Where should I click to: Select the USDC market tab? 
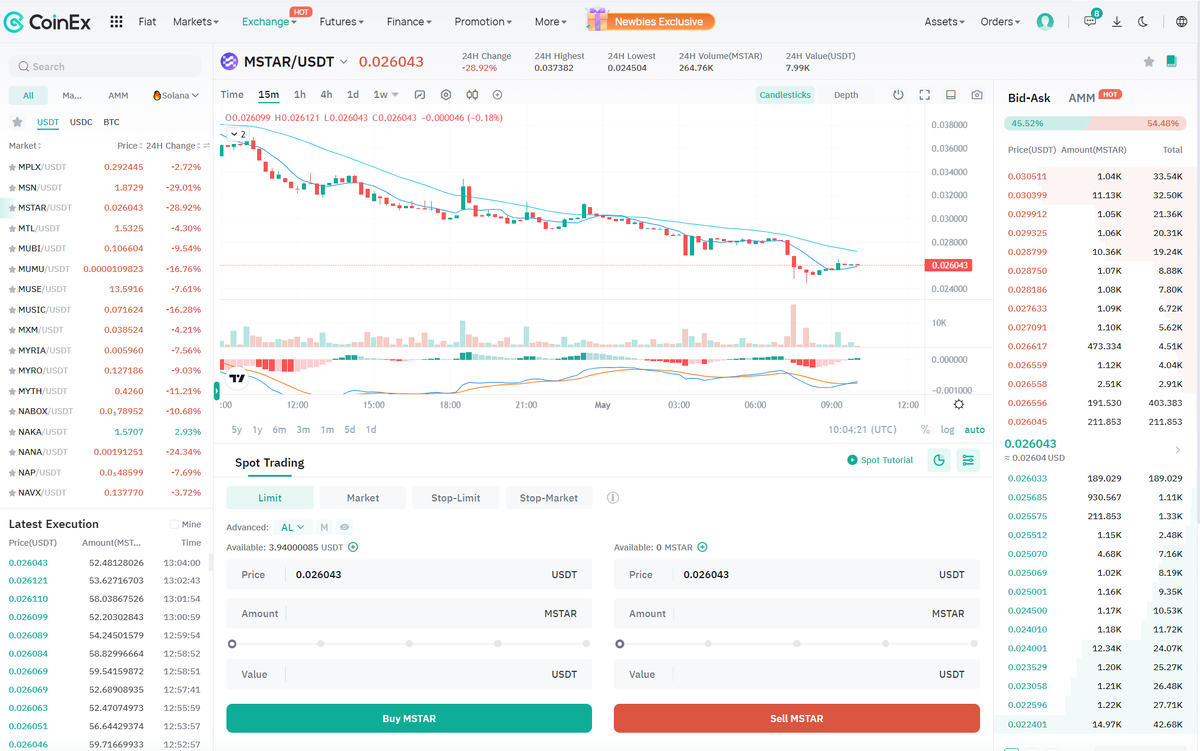pos(82,122)
